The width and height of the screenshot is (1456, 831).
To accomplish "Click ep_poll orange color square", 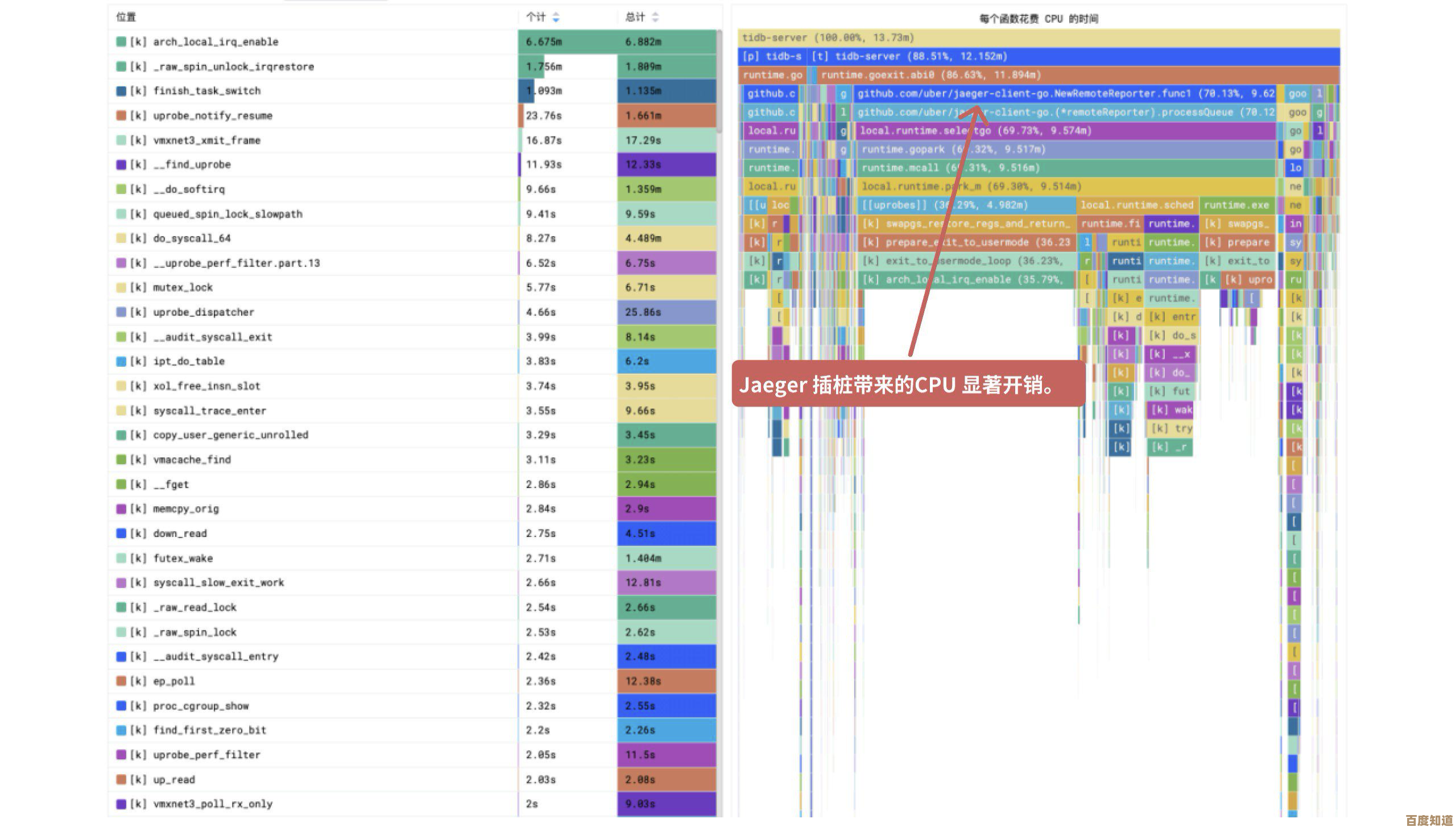I will pyautogui.click(x=121, y=681).
